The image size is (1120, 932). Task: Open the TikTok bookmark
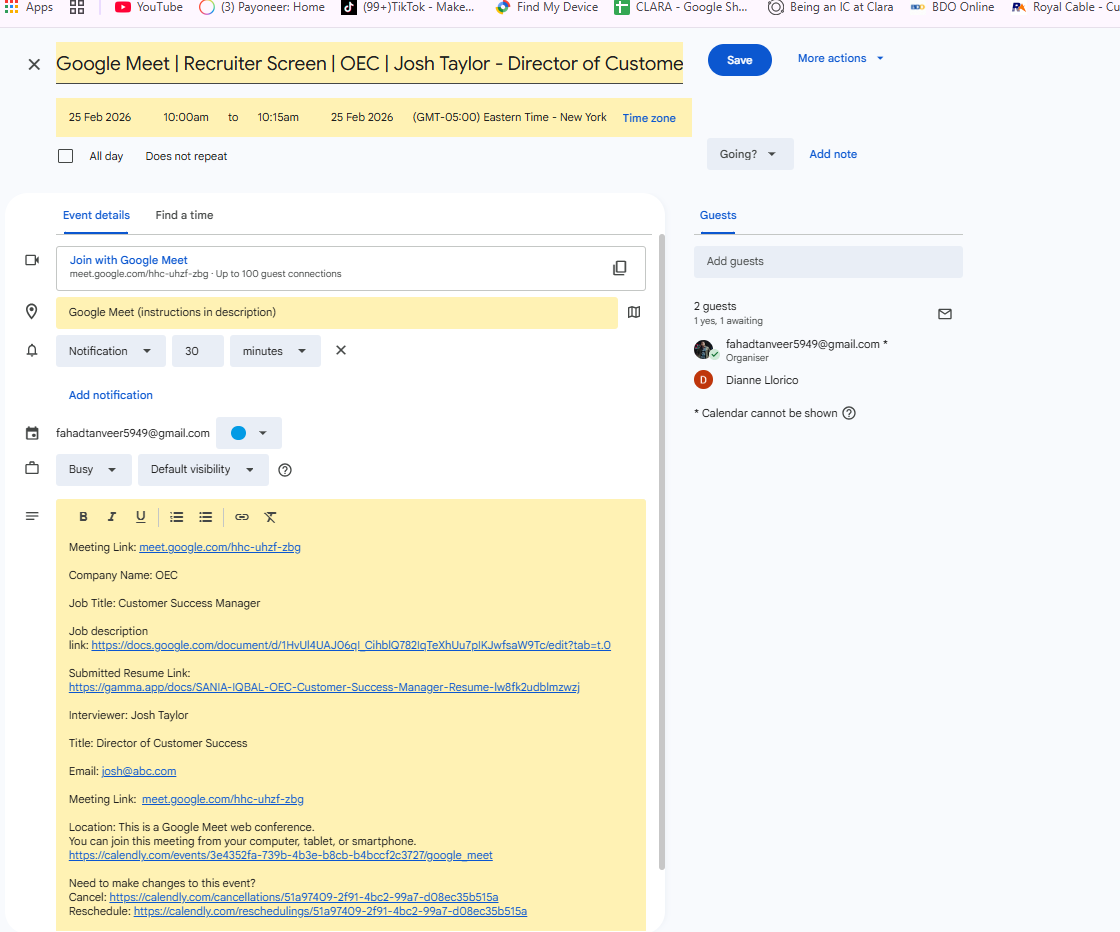[x=407, y=7]
